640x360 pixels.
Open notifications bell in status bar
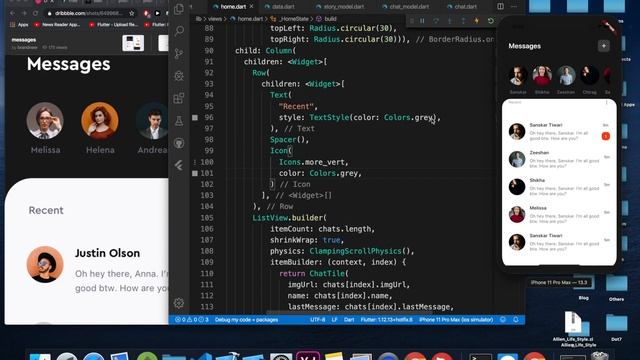[516, 320]
